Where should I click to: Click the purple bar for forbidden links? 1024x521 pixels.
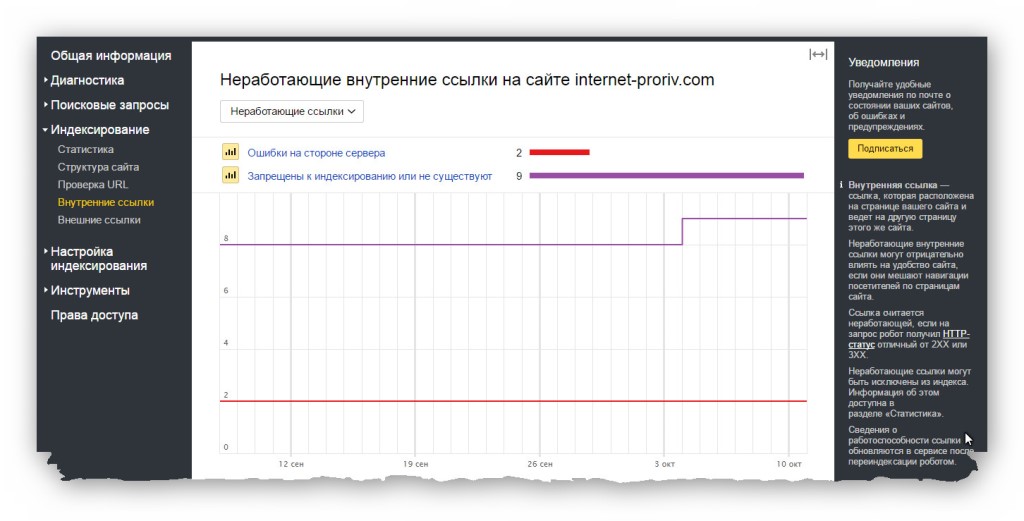click(666, 176)
